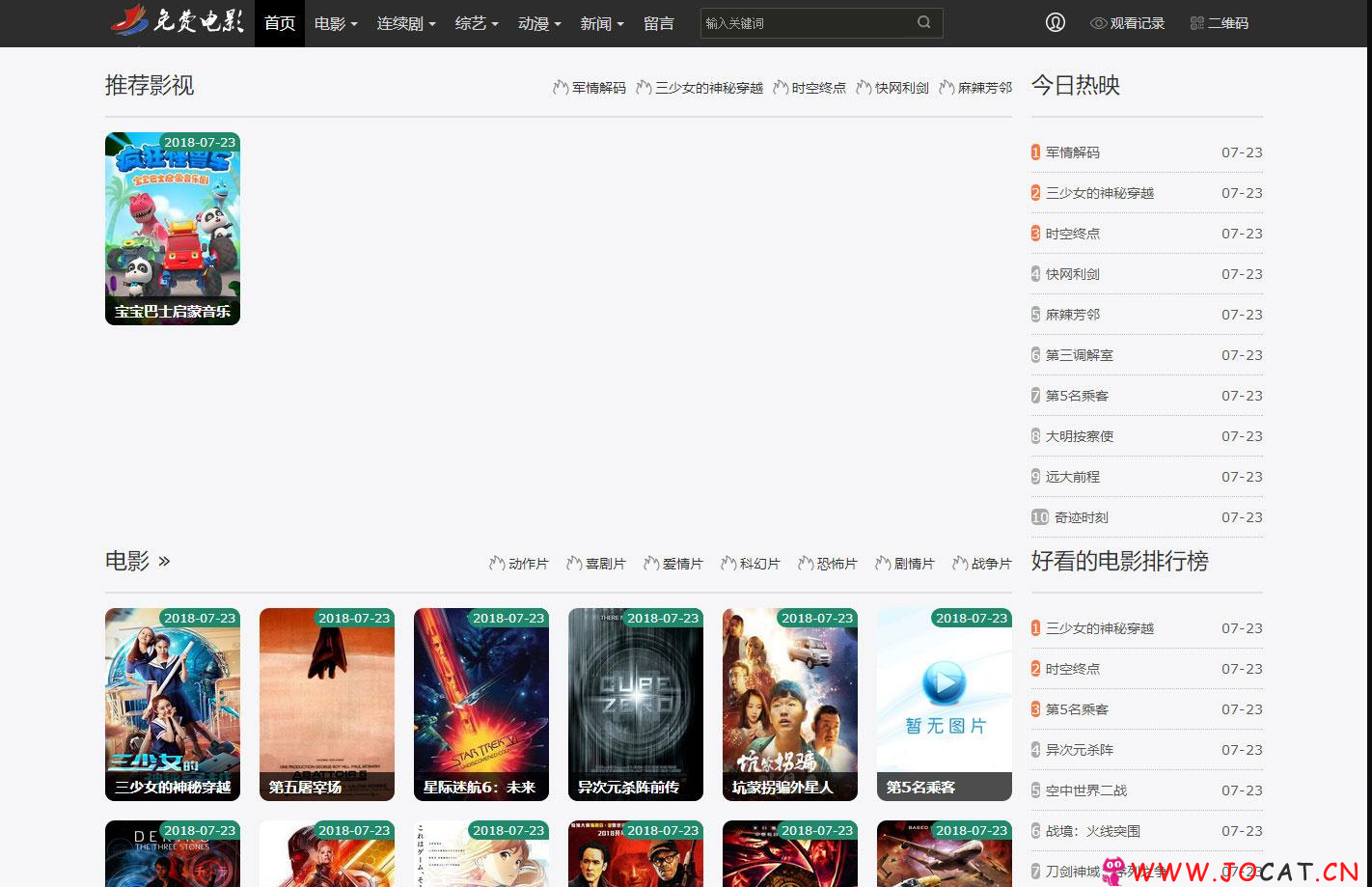Click rank badge 1 beside 军情解码
This screenshot has height=887, width=1372.
coord(1035,152)
